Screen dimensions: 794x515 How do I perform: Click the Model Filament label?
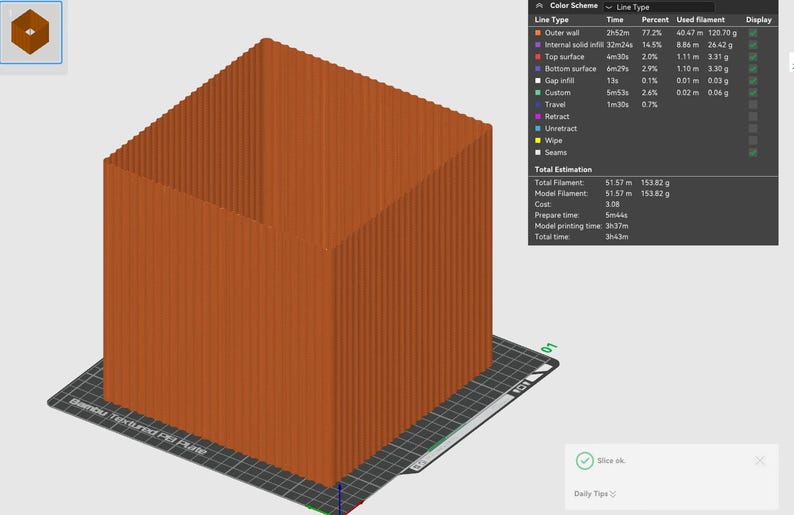(x=561, y=193)
